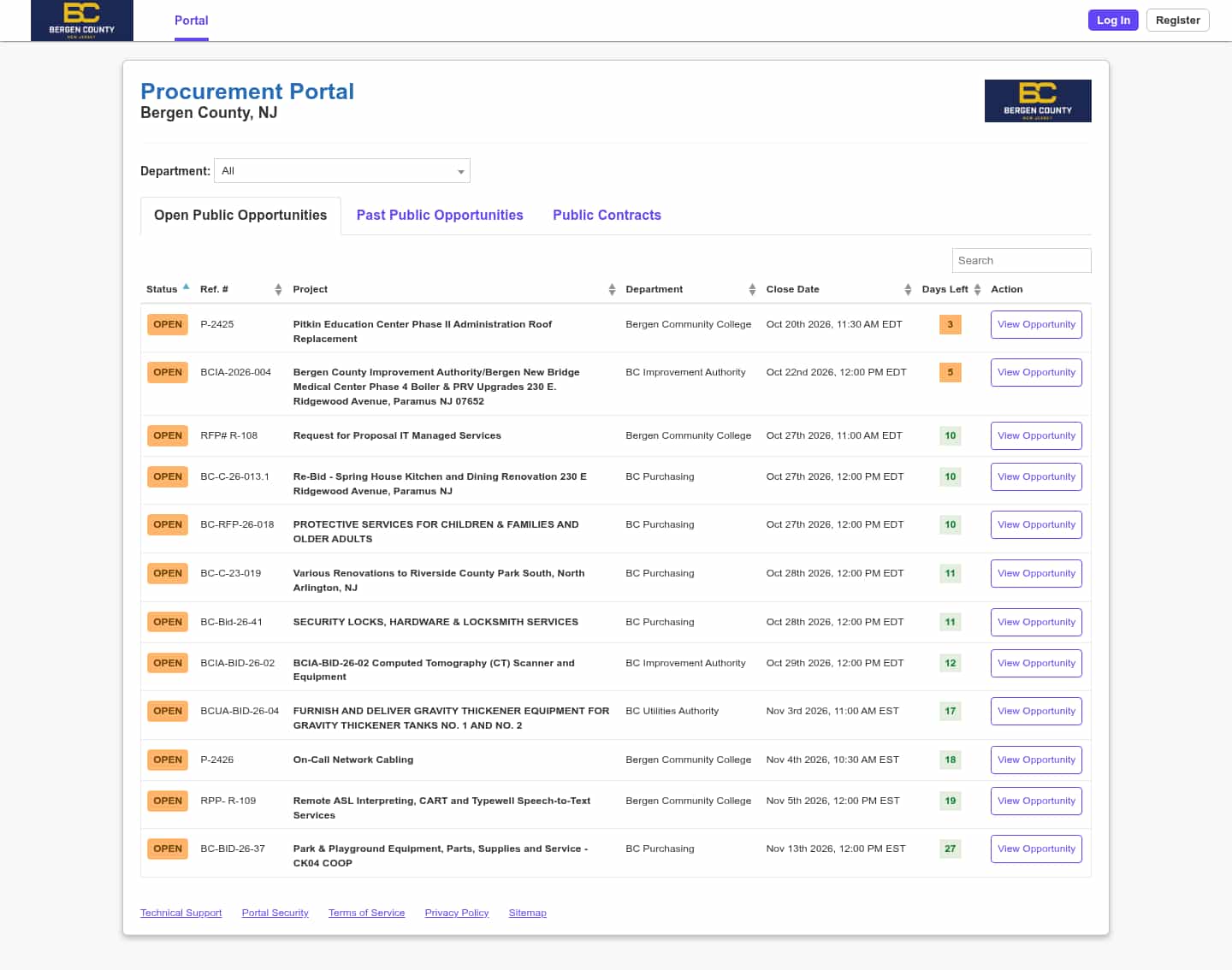Click days-left badge 3 for P-2425

[950, 325]
